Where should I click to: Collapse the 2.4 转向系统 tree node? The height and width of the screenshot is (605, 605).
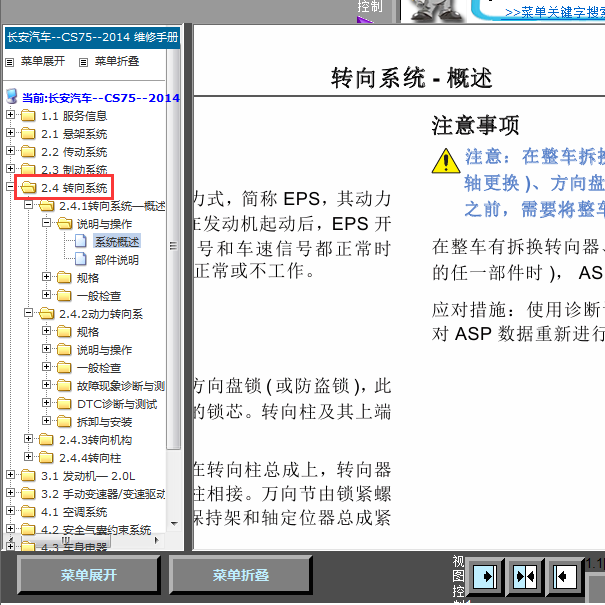click(10, 187)
